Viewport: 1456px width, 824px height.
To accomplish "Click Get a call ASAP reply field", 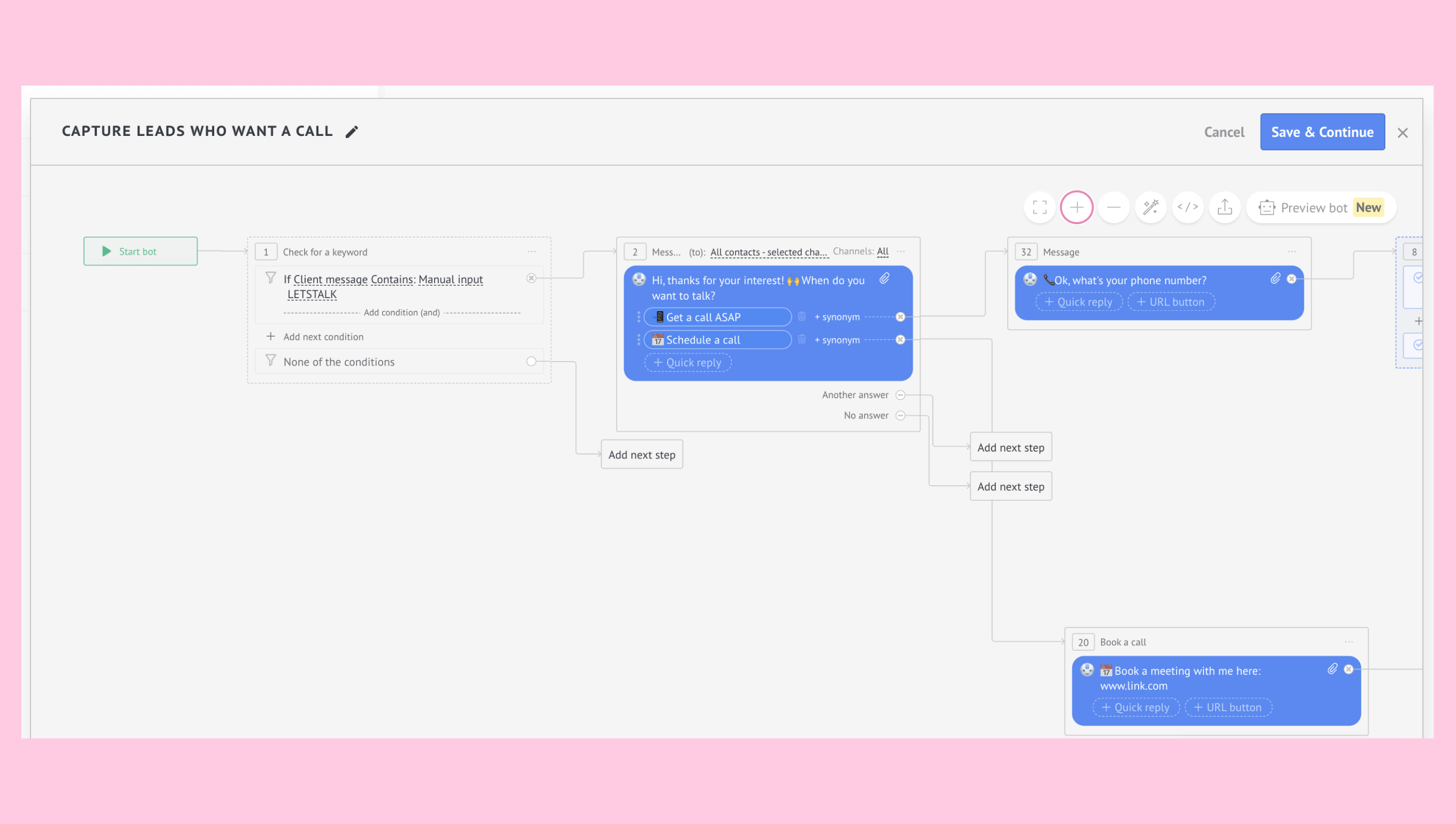I will pos(717,317).
